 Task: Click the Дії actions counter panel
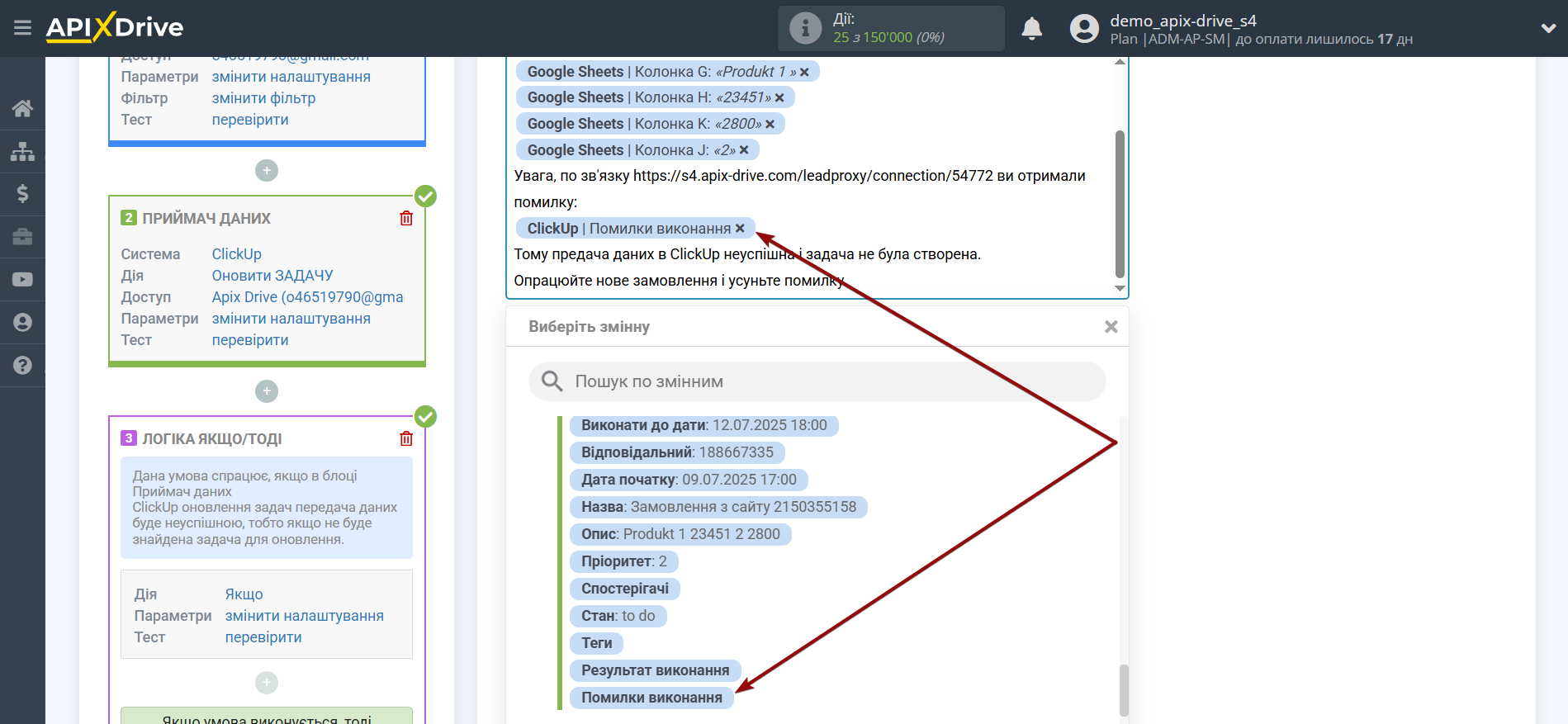click(x=891, y=28)
